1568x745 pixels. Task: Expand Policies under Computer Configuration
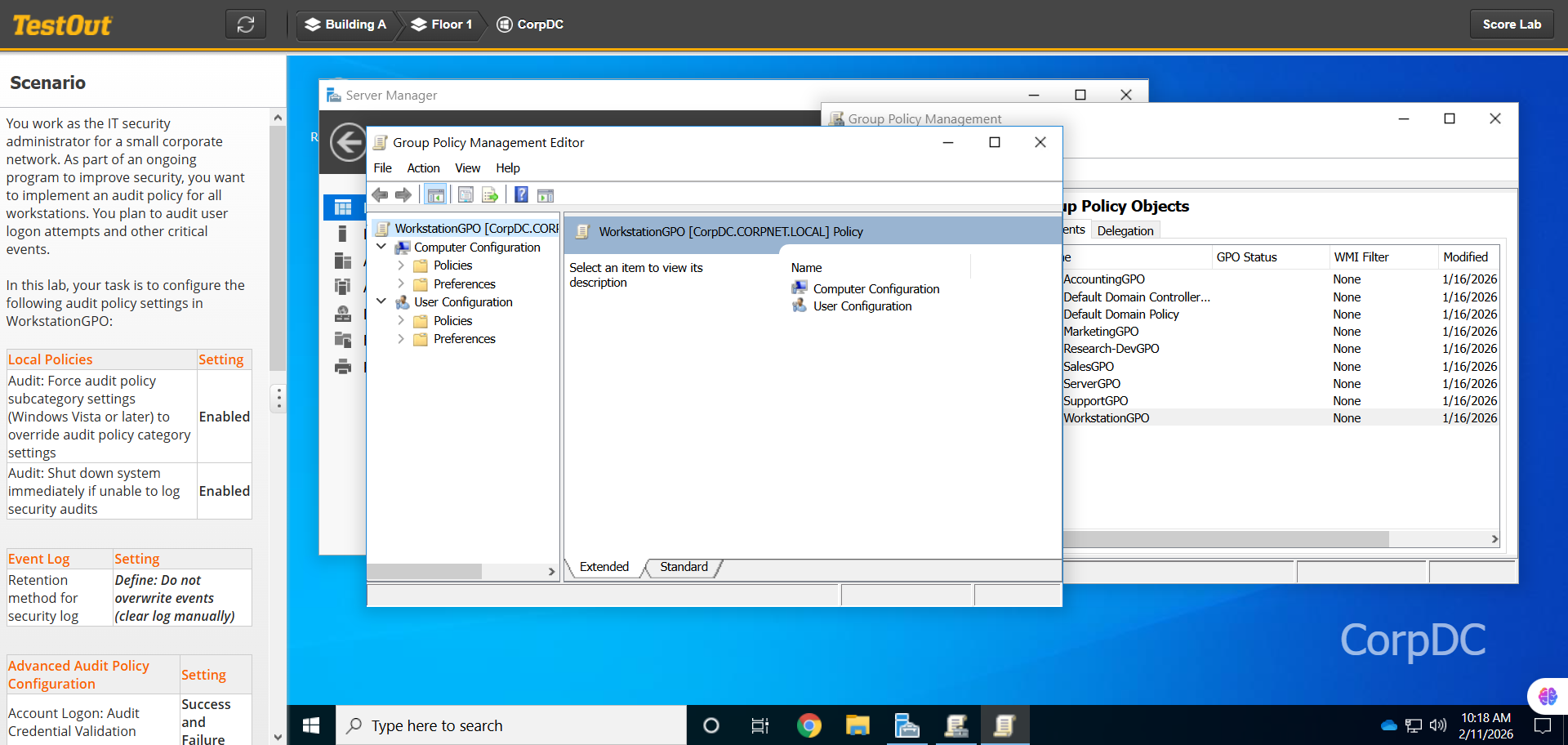pos(401,265)
